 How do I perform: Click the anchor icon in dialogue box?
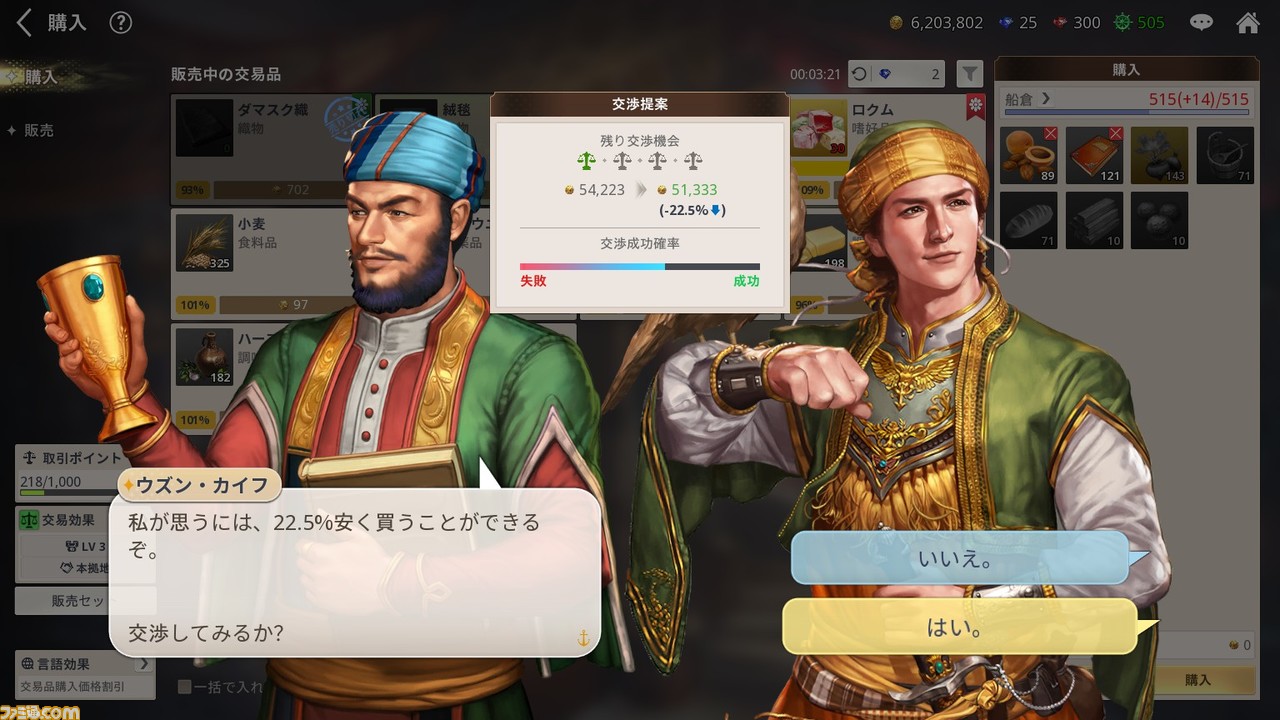(583, 637)
